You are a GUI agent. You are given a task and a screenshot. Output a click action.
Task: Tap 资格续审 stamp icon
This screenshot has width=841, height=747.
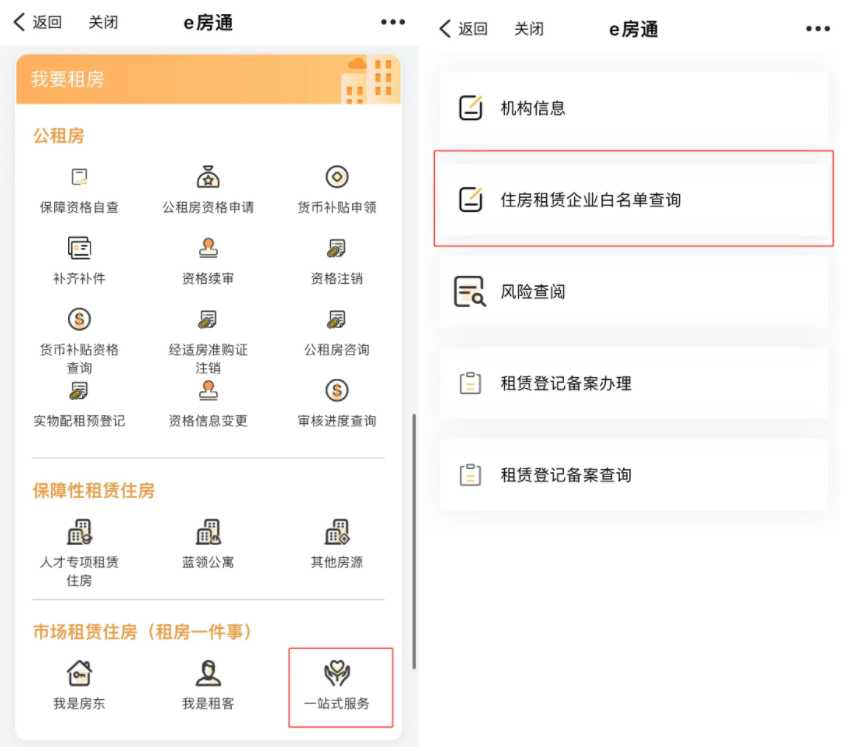(x=208, y=248)
